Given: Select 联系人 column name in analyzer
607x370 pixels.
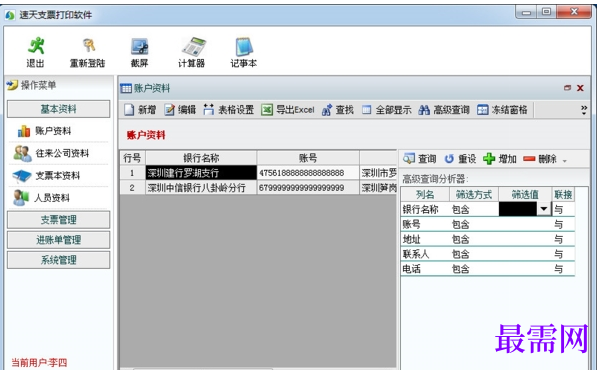Looking at the screenshot, I should (416, 254).
